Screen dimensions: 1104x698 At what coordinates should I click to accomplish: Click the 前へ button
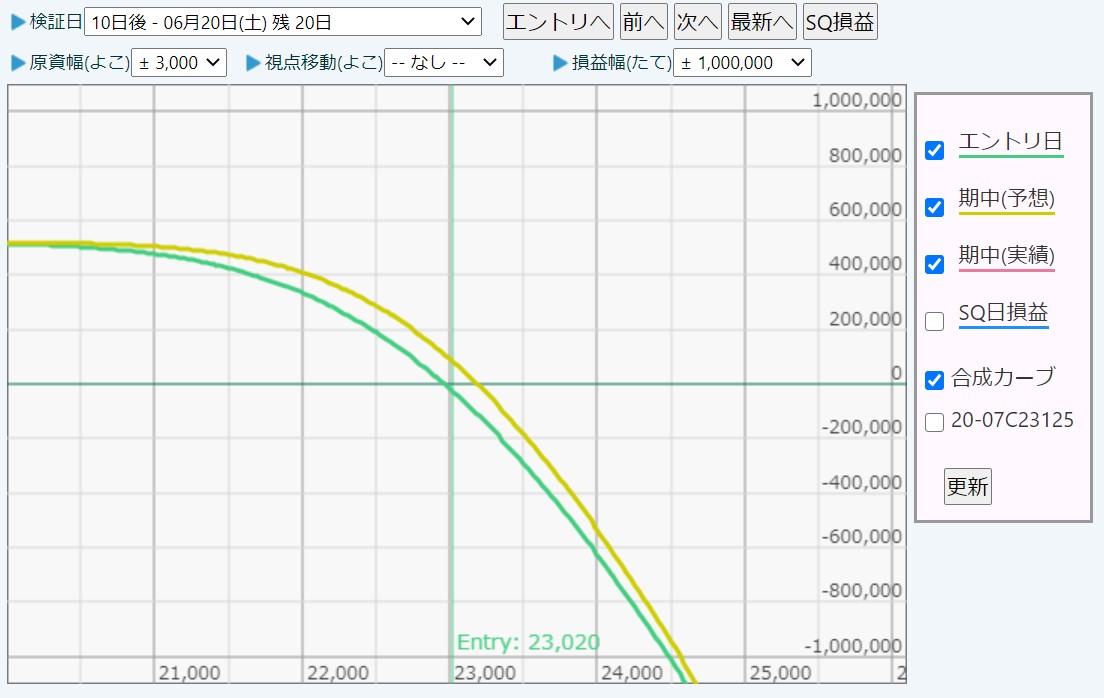[x=644, y=22]
